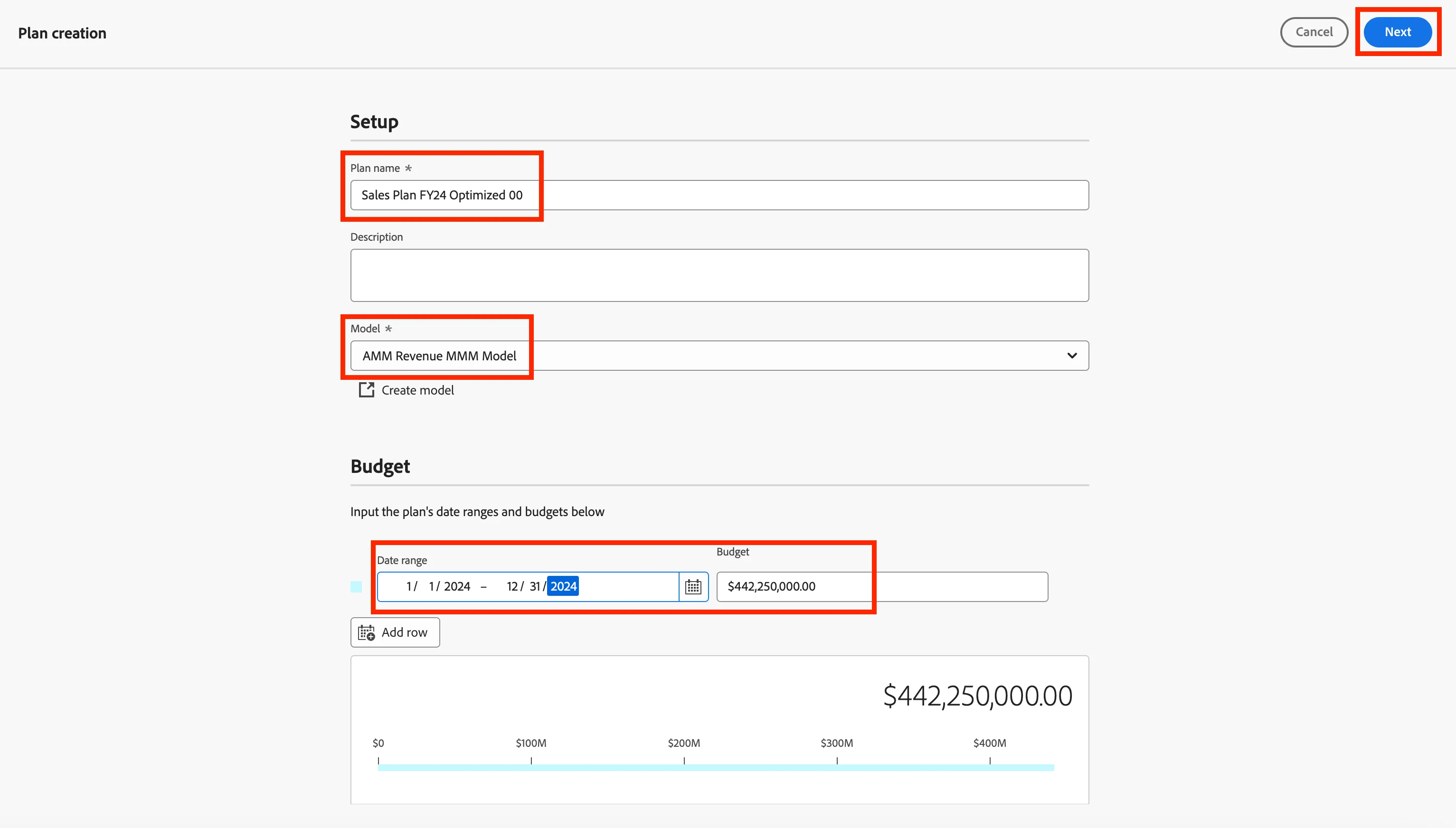Select the start month segment of date range
The width and height of the screenshot is (1456, 828).
click(409, 586)
